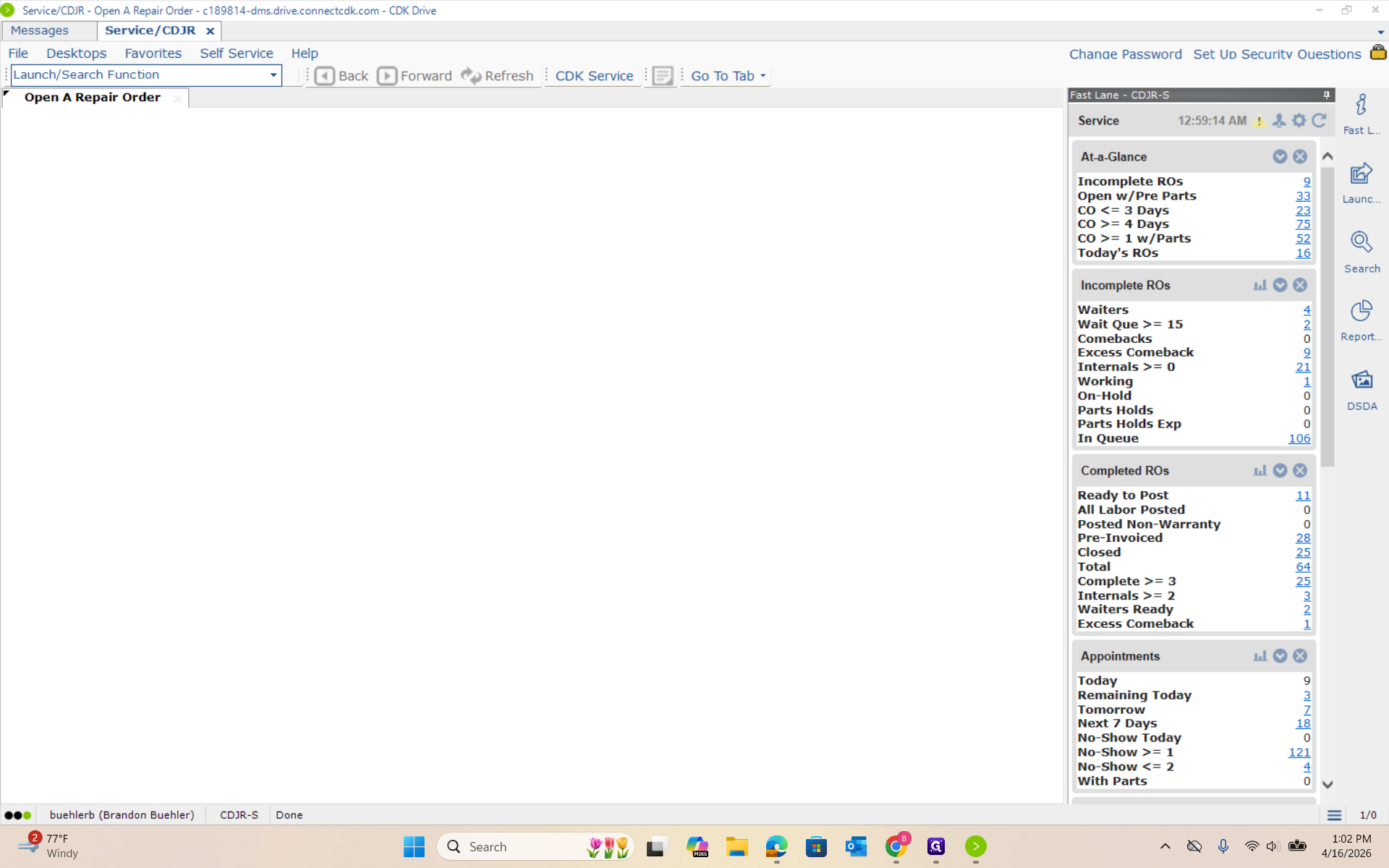Collapse the At-a-Glance section
Viewport: 1389px width, 868px height.
(x=1280, y=156)
